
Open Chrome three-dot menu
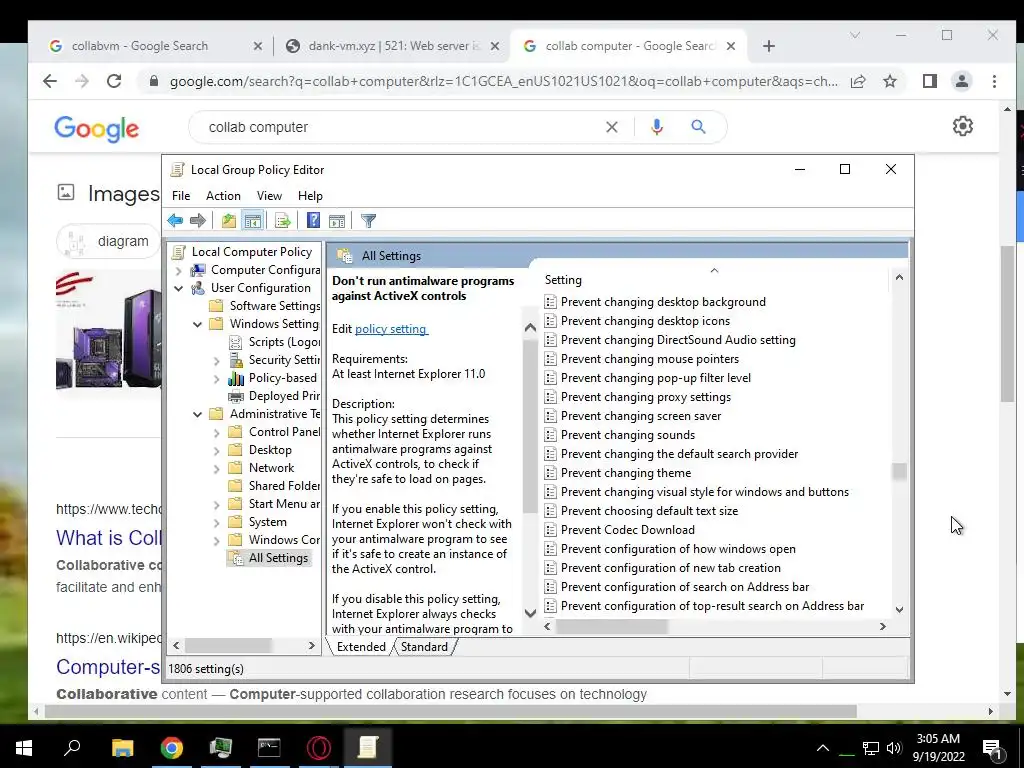994,81
